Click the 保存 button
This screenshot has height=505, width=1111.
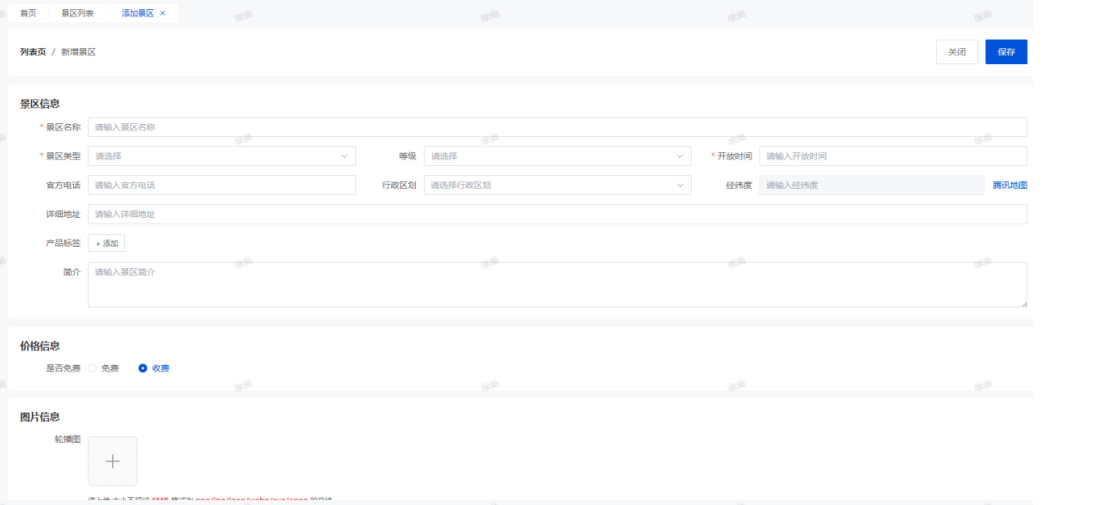point(1005,52)
